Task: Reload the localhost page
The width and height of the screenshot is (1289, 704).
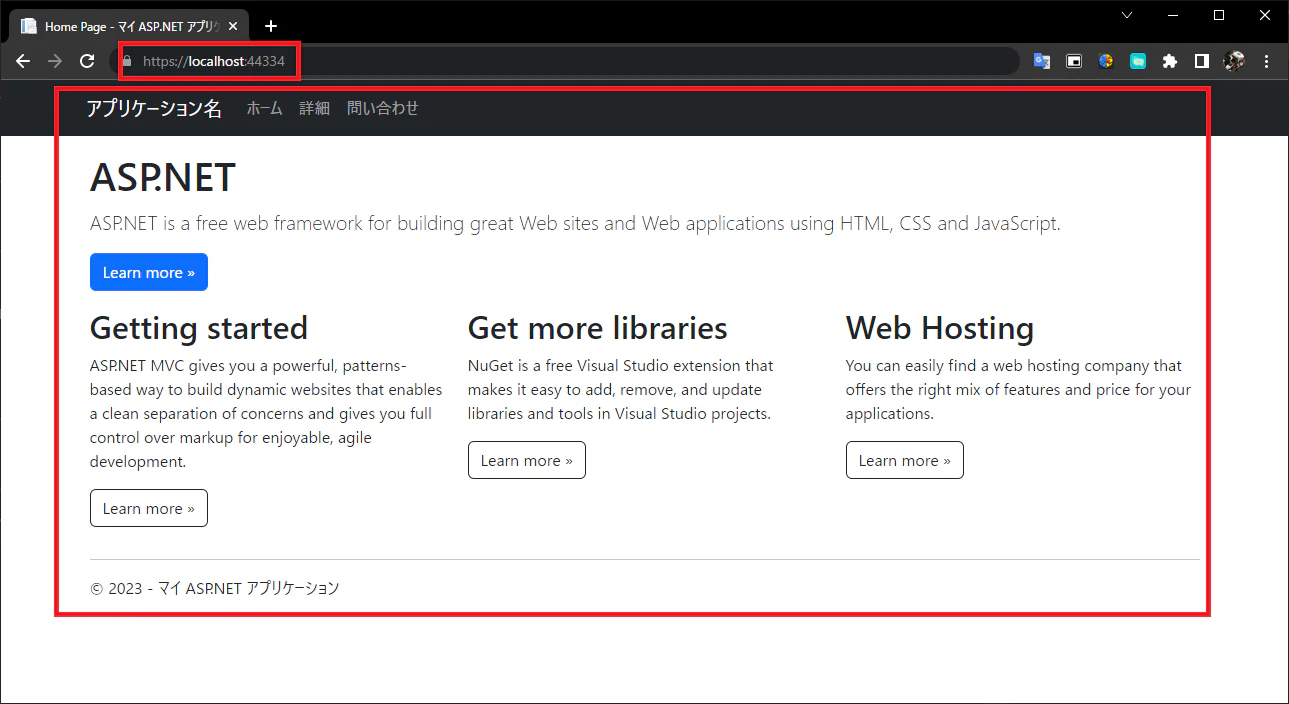Action: pos(87,61)
